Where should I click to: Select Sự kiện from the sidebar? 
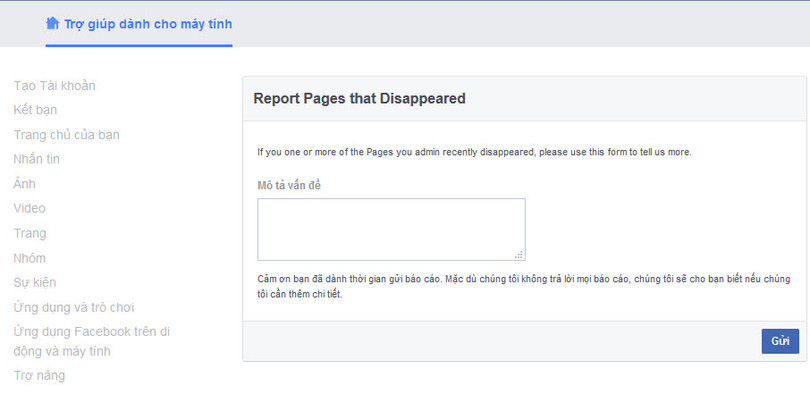[x=35, y=283]
